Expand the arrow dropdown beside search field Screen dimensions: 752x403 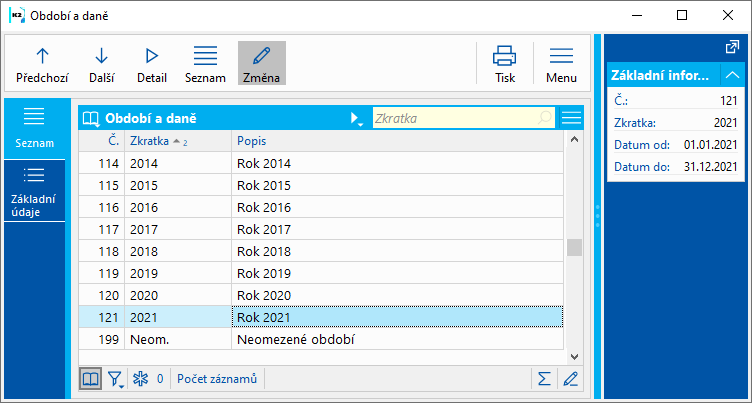[x=357, y=118]
